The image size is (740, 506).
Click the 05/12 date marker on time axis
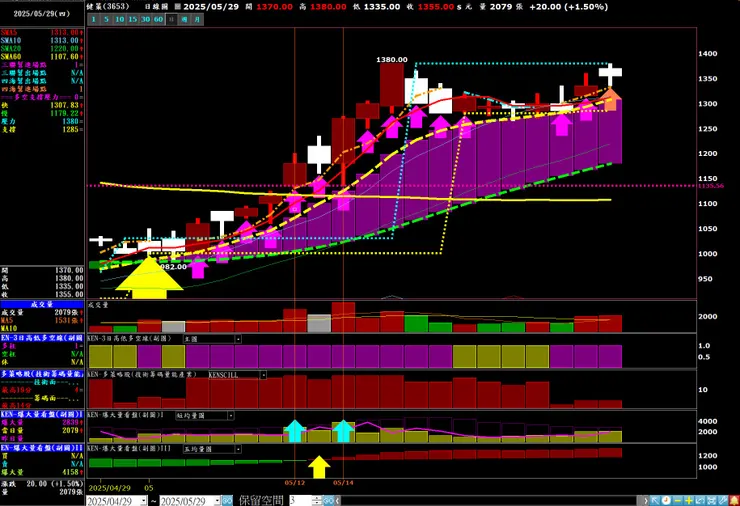[x=294, y=483]
